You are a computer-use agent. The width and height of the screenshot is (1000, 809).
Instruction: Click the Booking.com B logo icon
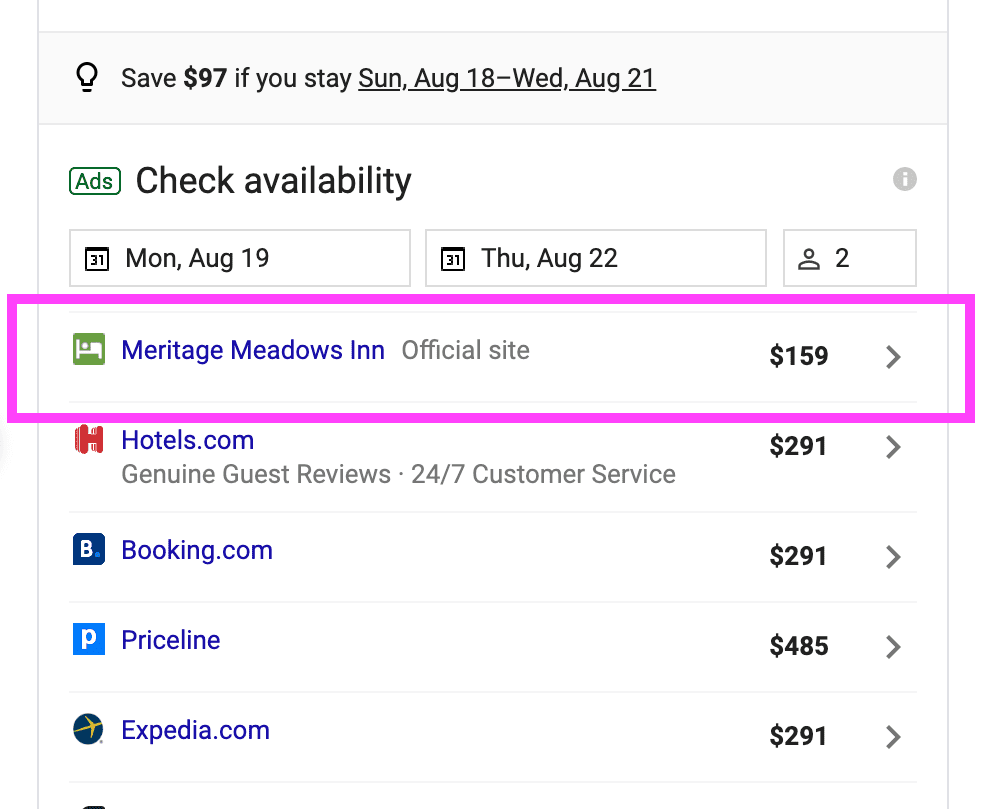89,549
